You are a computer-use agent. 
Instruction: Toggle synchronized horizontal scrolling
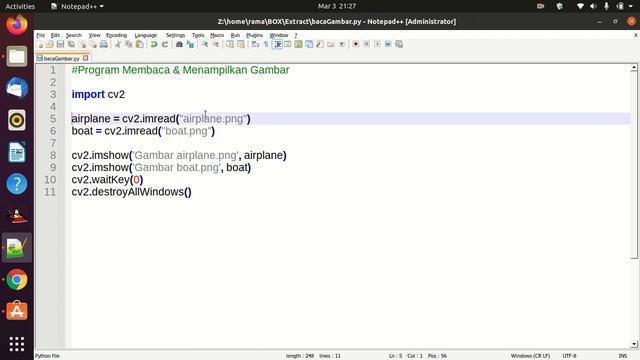click(240, 44)
